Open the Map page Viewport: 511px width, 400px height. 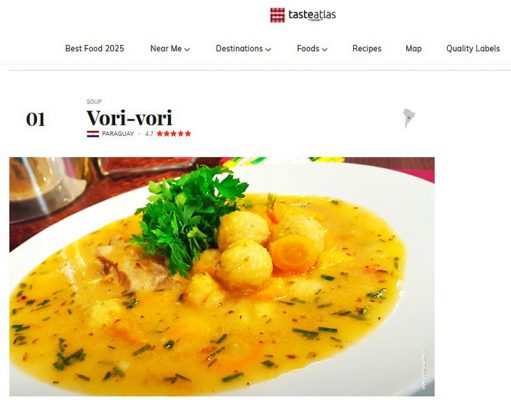tap(413, 49)
